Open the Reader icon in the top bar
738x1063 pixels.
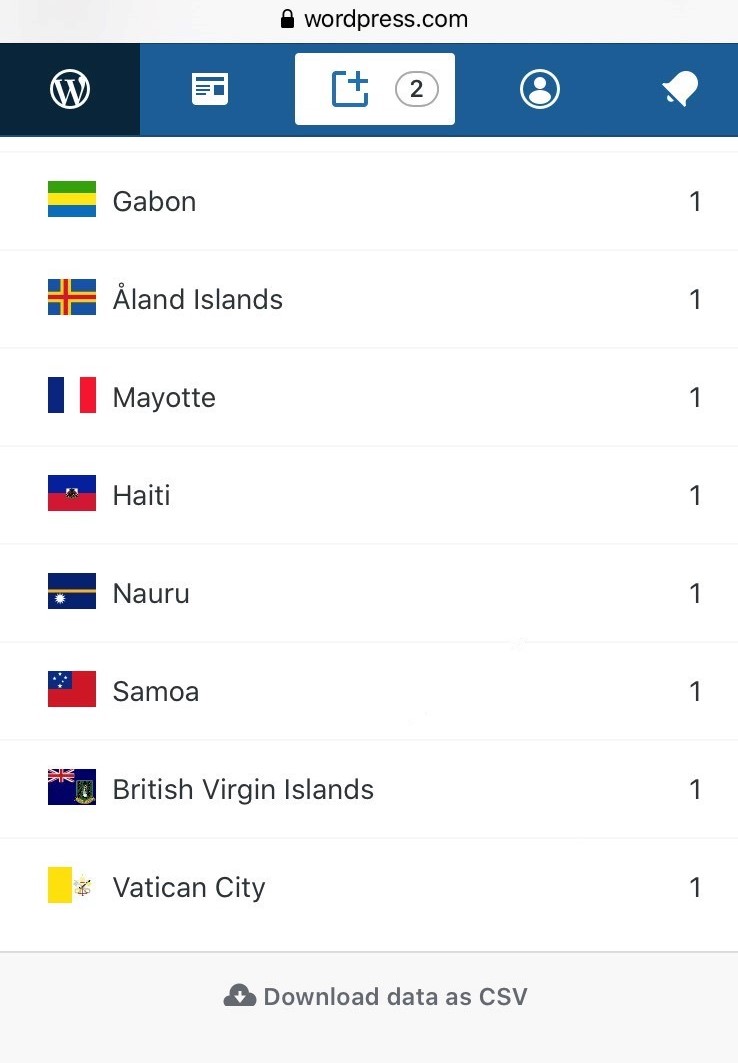point(210,90)
